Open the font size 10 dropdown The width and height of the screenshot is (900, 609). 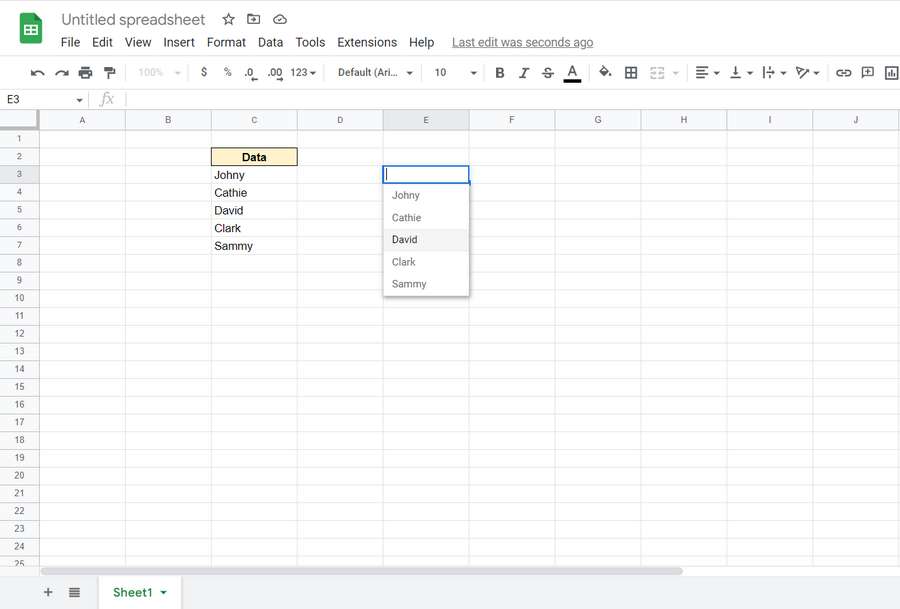coord(456,72)
